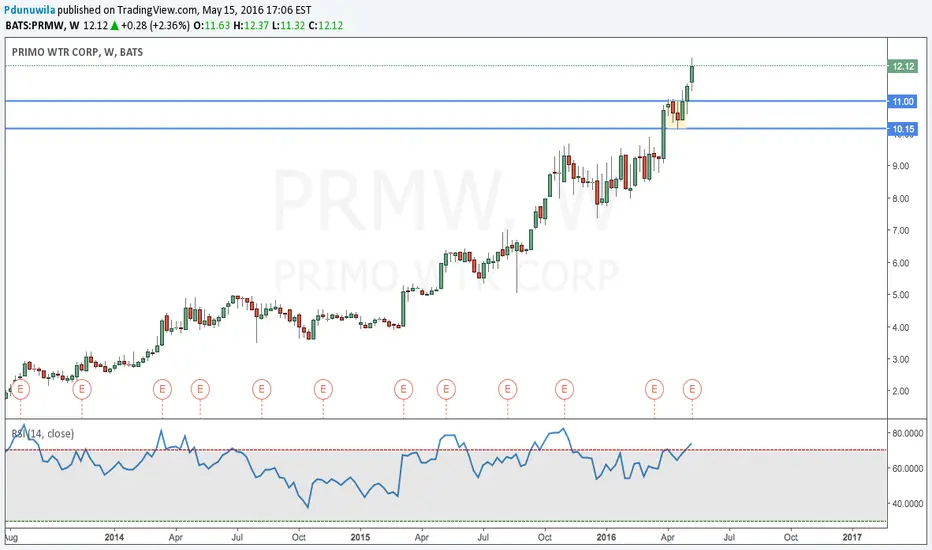Click the 8.00 price axis label
This screenshot has height=550, width=932.
coord(900,199)
